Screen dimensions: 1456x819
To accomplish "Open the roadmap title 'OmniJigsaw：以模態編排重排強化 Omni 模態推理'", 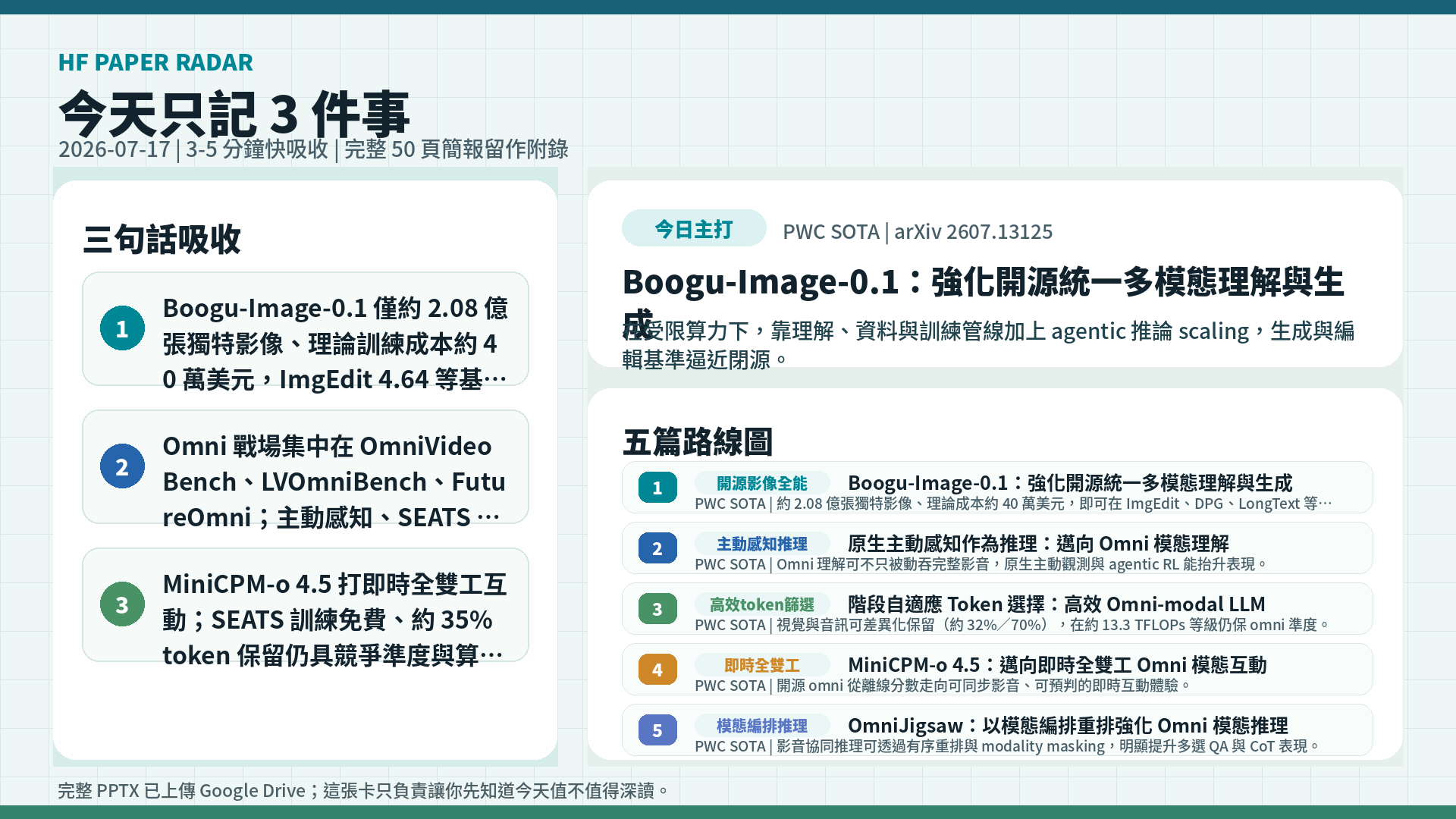I will click(1068, 726).
